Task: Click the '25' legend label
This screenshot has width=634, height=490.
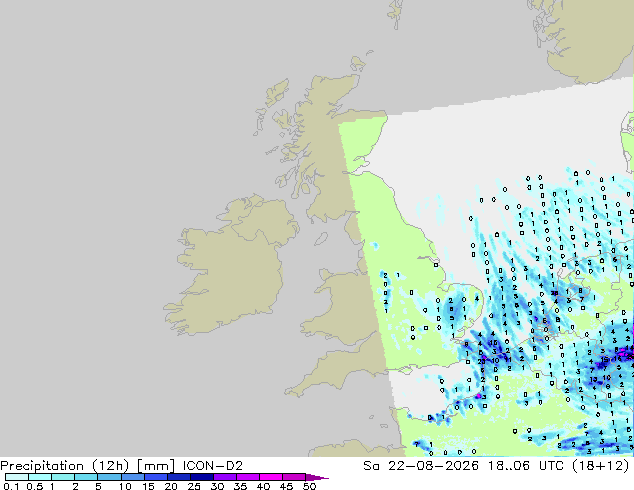Action: coord(194,486)
